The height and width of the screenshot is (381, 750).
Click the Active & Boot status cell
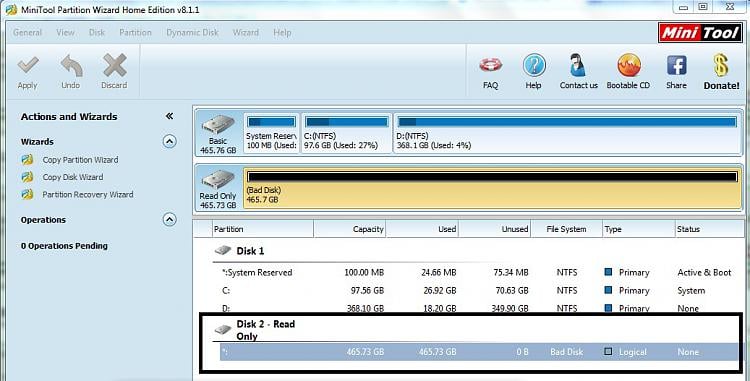(x=704, y=272)
